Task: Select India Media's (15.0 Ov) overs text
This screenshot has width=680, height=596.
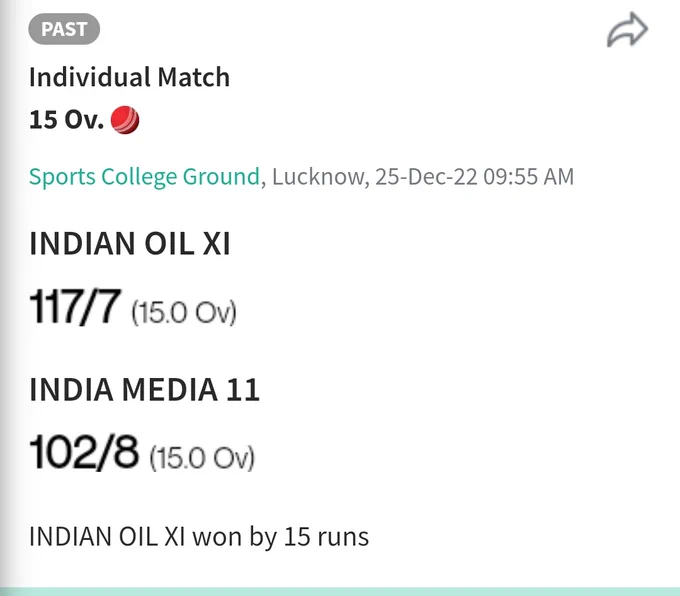Action: (202, 457)
